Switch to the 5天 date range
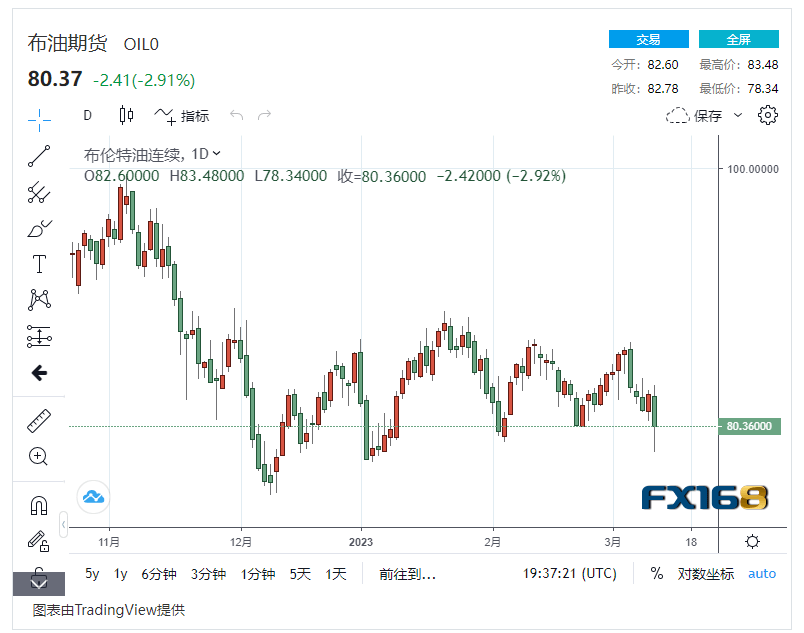The width and height of the screenshot is (804, 633). click(x=300, y=574)
